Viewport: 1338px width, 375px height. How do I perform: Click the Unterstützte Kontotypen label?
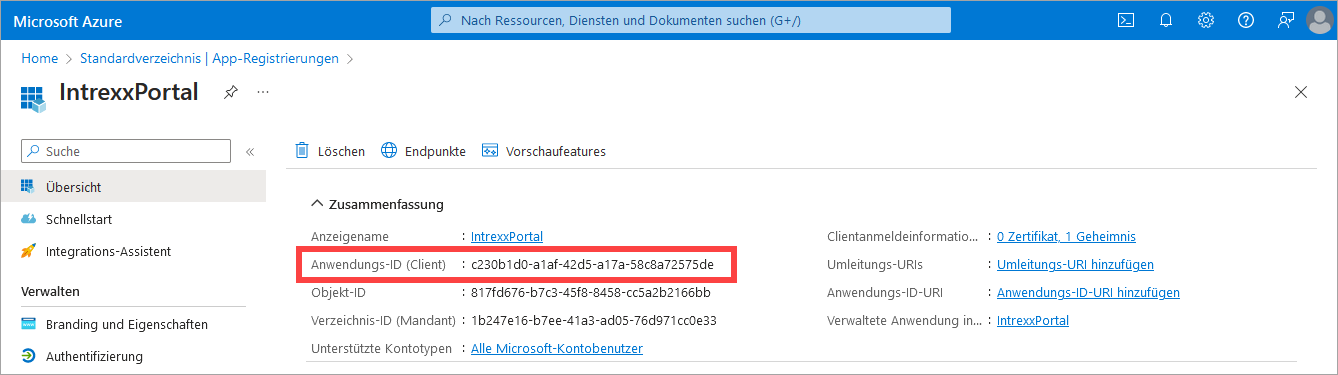[x=381, y=349]
